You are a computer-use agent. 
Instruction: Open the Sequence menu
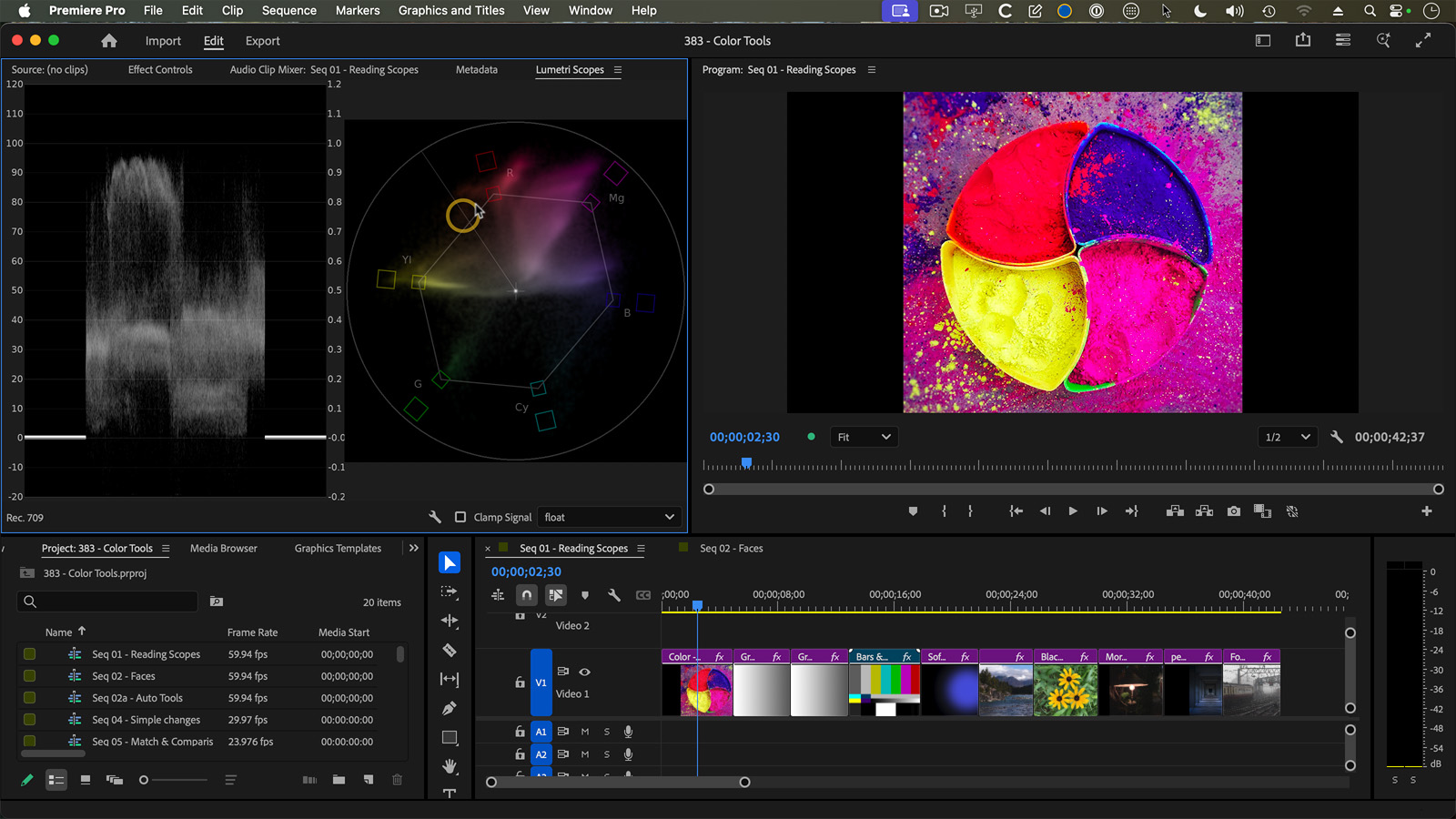(x=289, y=10)
